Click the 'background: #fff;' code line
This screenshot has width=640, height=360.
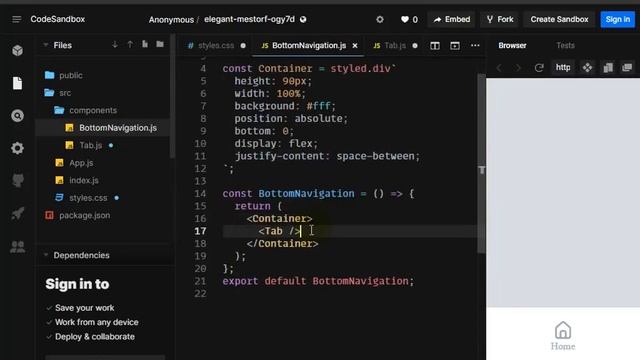(x=285, y=106)
